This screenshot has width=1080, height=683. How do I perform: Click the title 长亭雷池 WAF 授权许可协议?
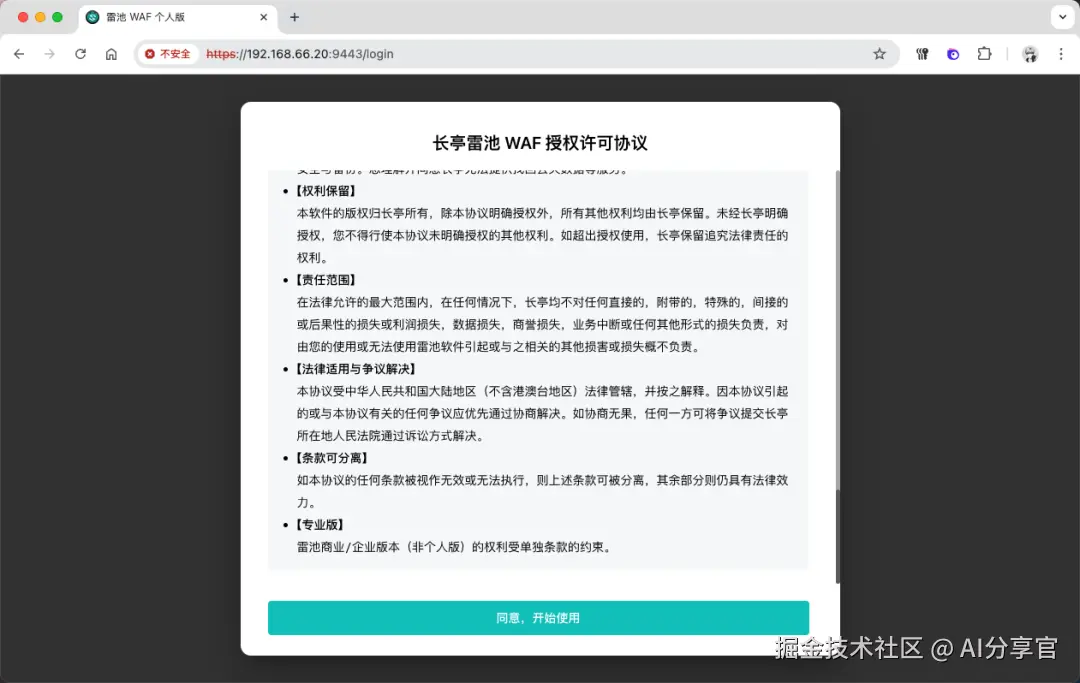pyautogui.click(x=540, y=143)
